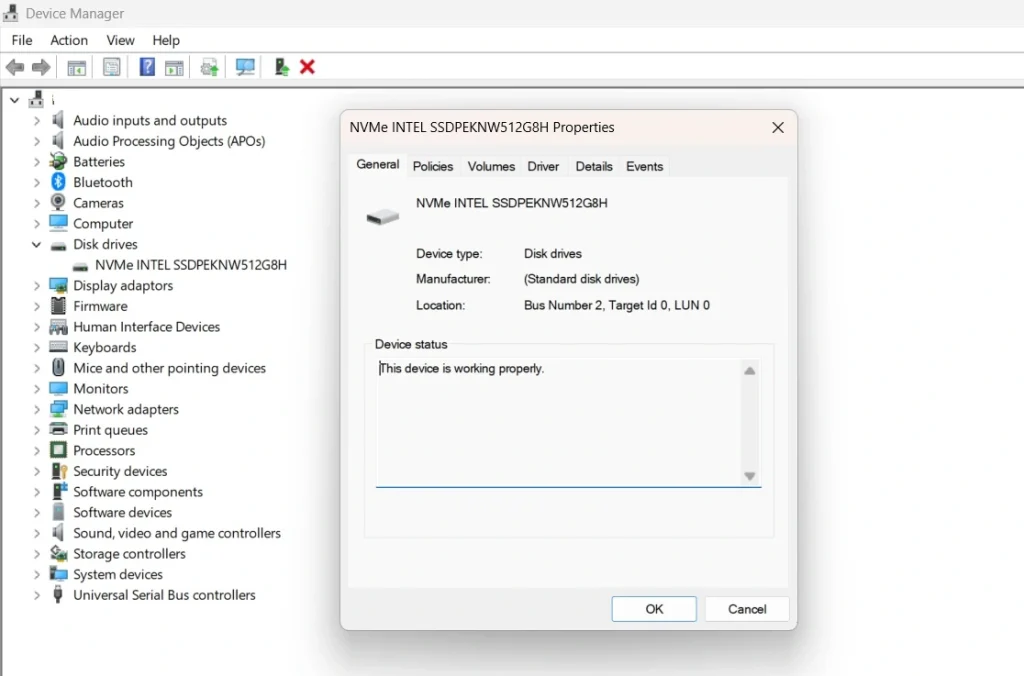Click the Back navigation arrow in toolbar
This screenshot has width=1024, height=676.
pyautogui.click(x=15, y=66)
